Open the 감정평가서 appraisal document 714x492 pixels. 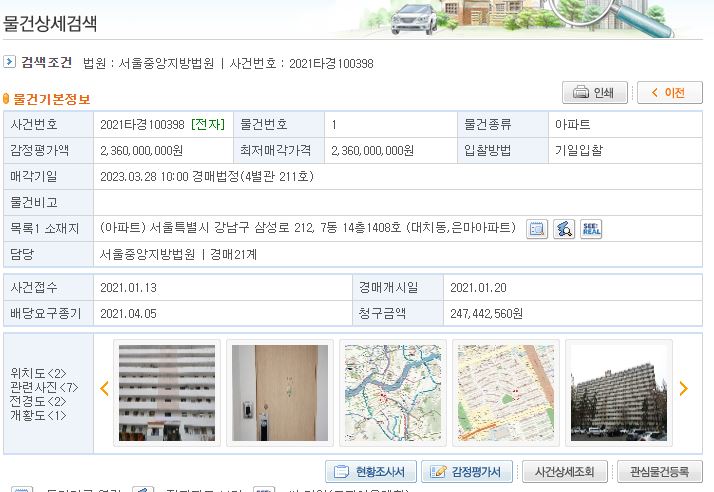pos(467,472)
